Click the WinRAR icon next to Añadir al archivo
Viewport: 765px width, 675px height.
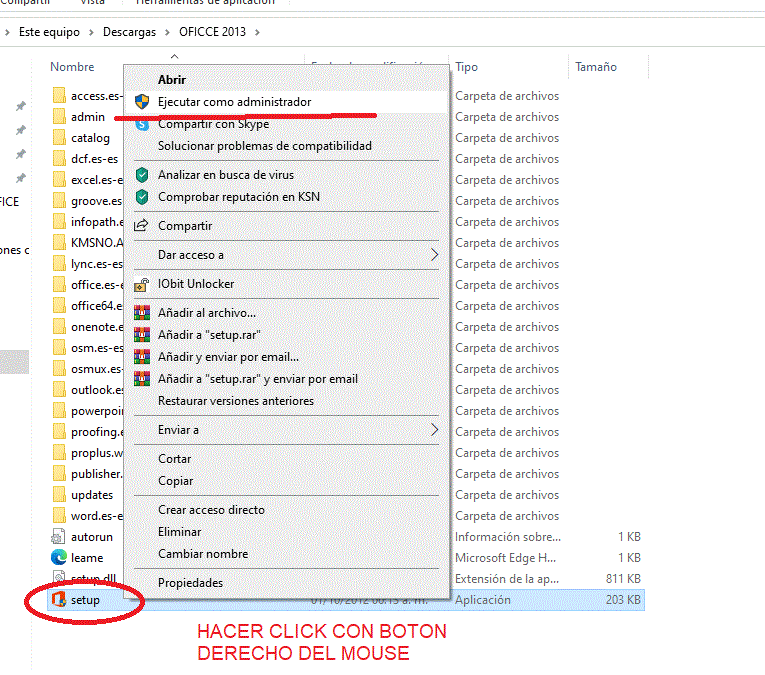(x=142, y=313)
